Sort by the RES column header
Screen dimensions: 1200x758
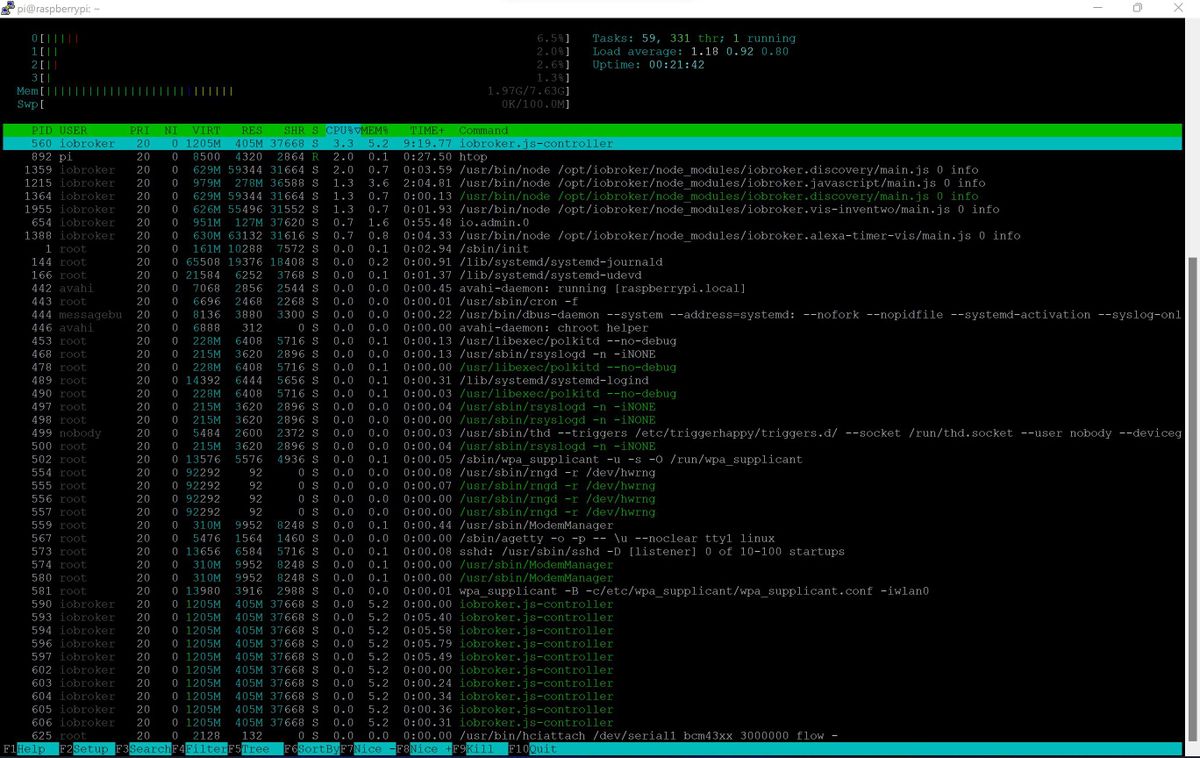click(x=252, y=130)
